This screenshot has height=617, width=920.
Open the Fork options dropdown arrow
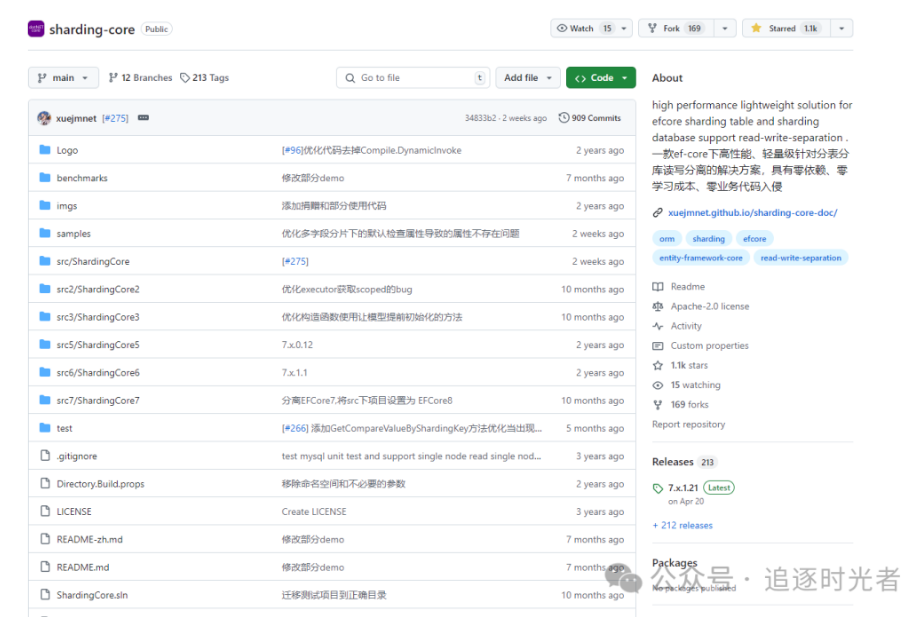[725, 28]
